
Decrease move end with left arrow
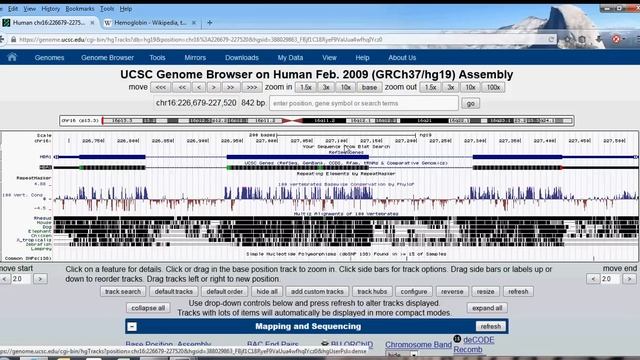click(x=593, y=279)
